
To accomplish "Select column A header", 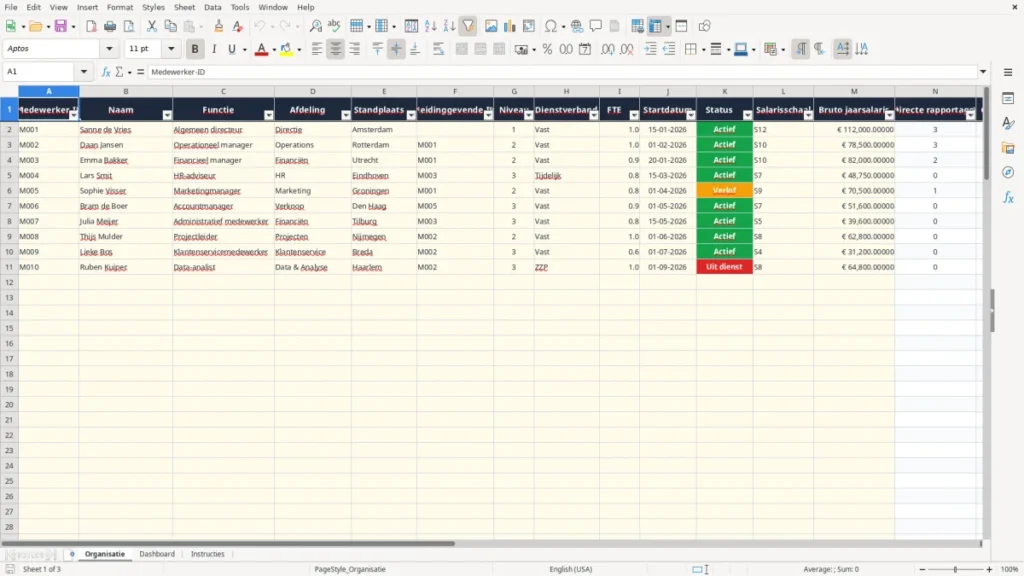I will (49, 91).
